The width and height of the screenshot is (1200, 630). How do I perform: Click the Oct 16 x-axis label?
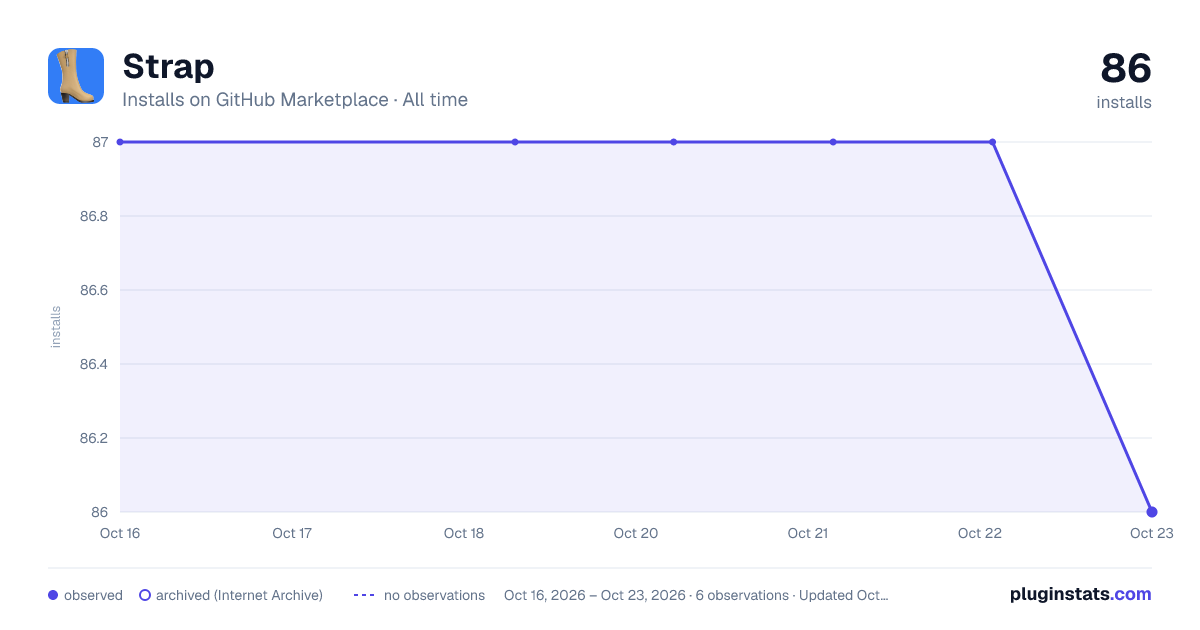tap(120, 533)
